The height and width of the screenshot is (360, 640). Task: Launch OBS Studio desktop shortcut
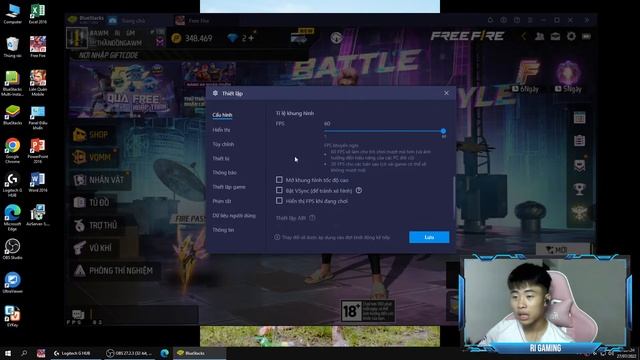(x=13, y=249)
